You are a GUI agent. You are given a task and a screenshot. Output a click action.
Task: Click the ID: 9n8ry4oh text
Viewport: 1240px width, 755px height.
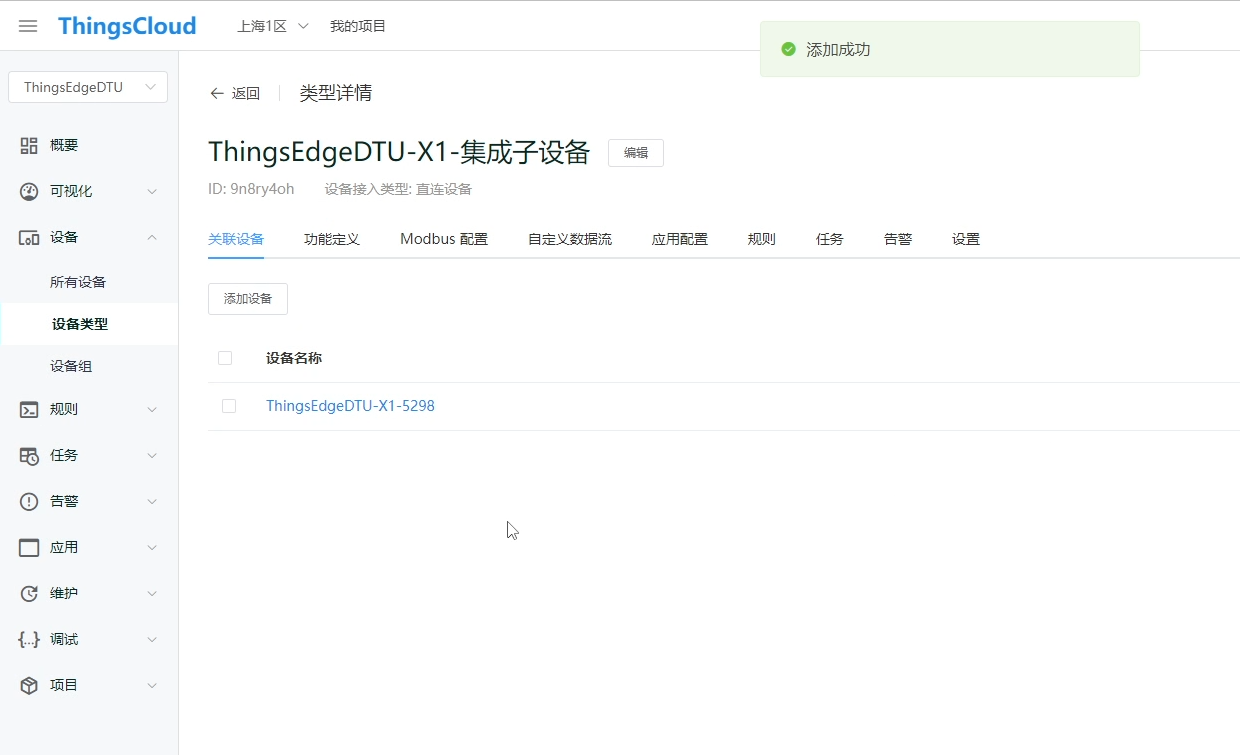point(251,189)
